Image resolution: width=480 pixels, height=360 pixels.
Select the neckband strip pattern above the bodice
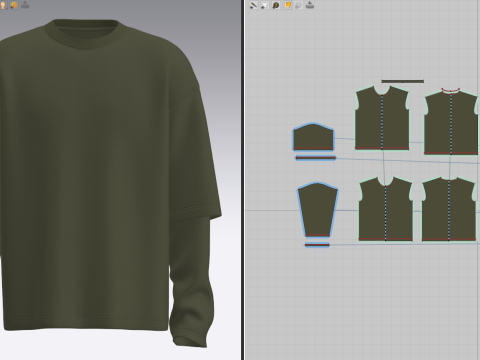(403, 81)
